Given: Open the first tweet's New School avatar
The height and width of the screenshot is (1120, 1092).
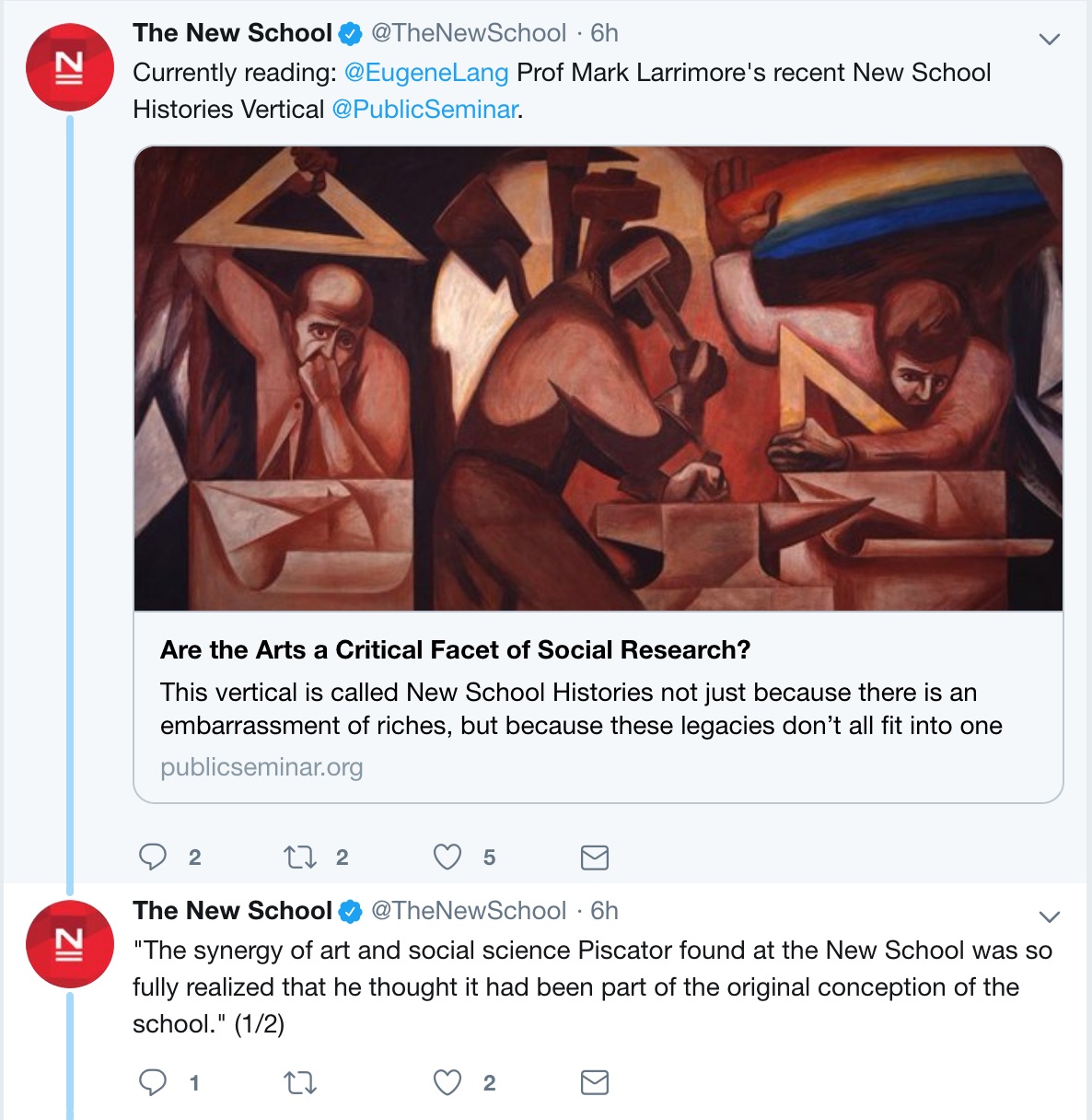Looking at the screenshot, I should 70,67.
